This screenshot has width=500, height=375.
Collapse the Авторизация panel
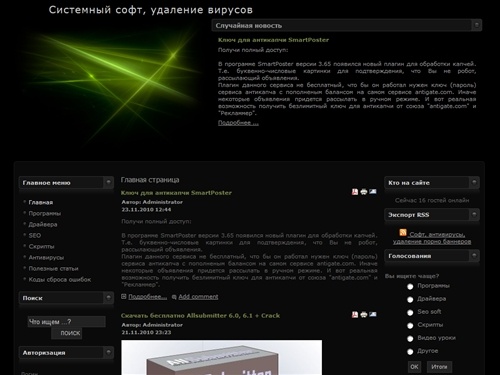[108, 352]
